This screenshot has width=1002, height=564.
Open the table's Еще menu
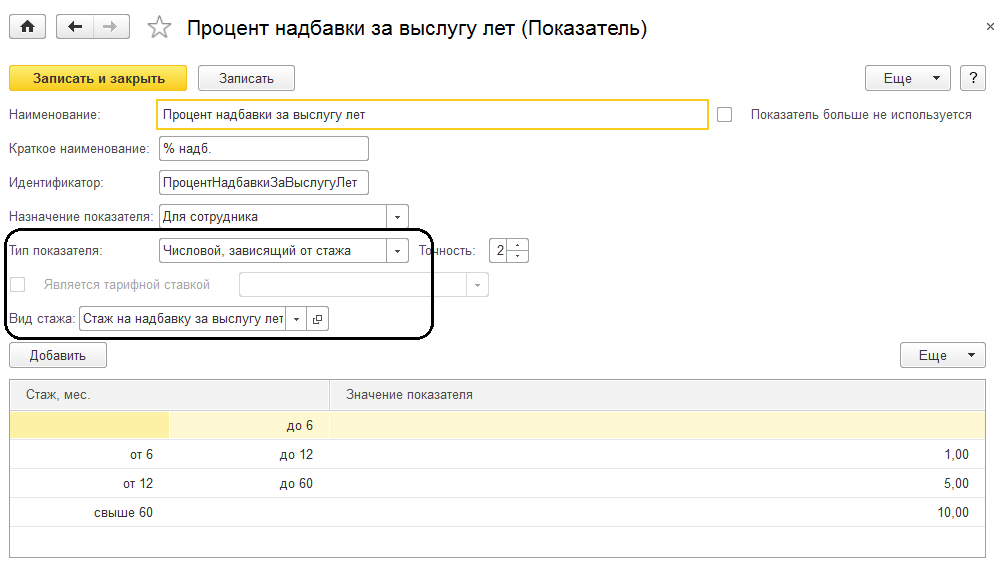pyautogui.click(x=943, y=355)
